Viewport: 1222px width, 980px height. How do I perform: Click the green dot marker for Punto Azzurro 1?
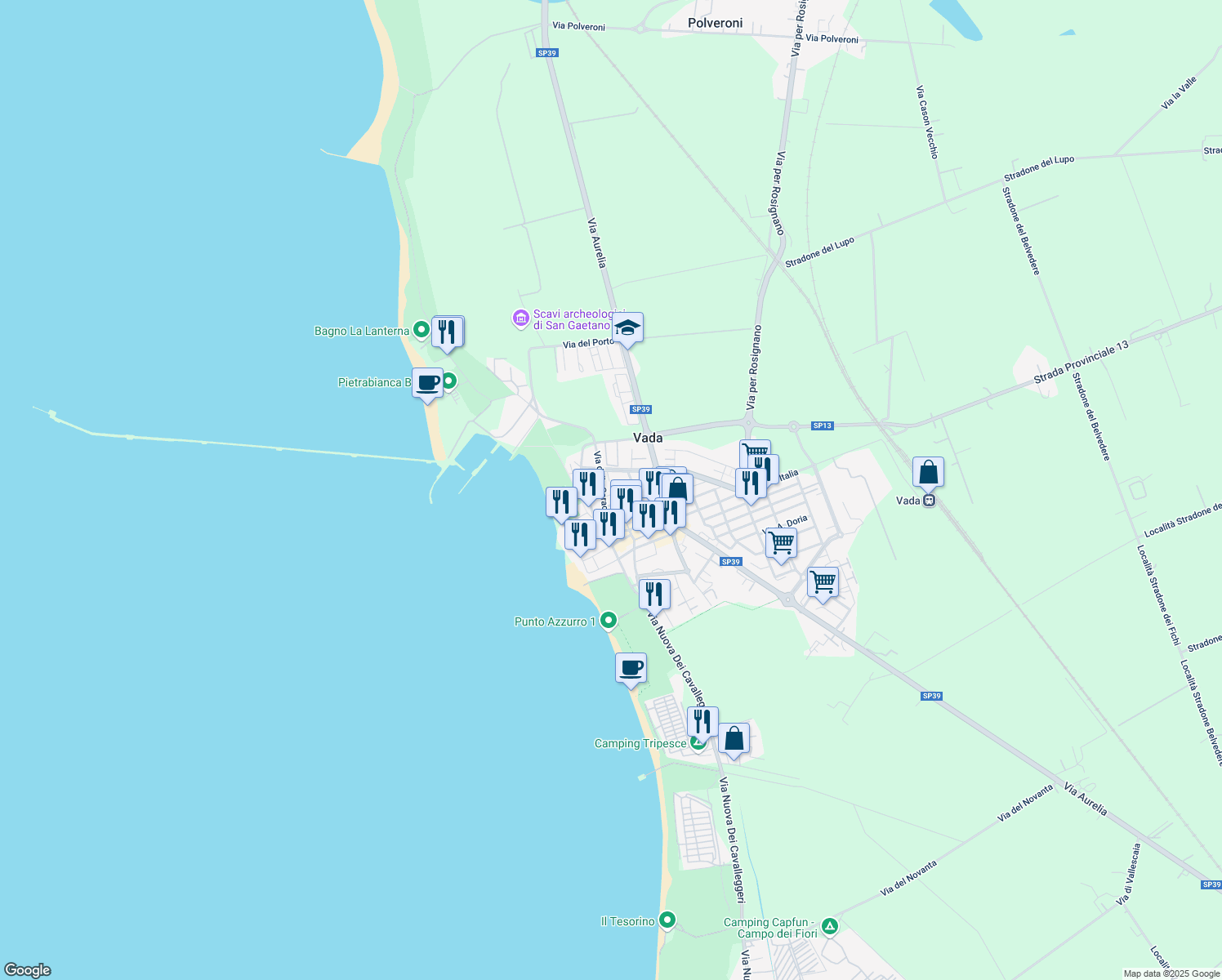(x=607, y=620)
